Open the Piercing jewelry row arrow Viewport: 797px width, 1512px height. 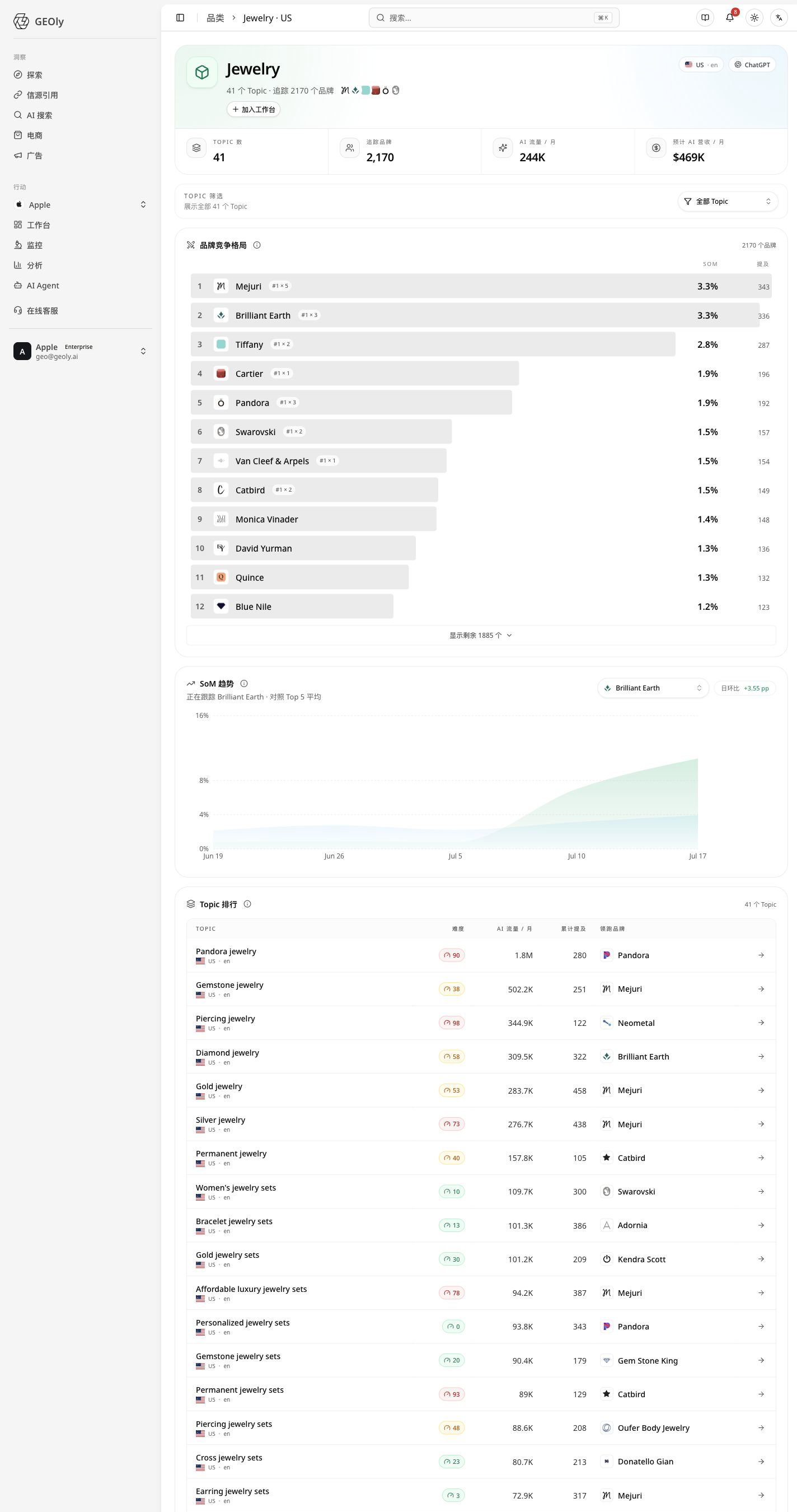761,1023
